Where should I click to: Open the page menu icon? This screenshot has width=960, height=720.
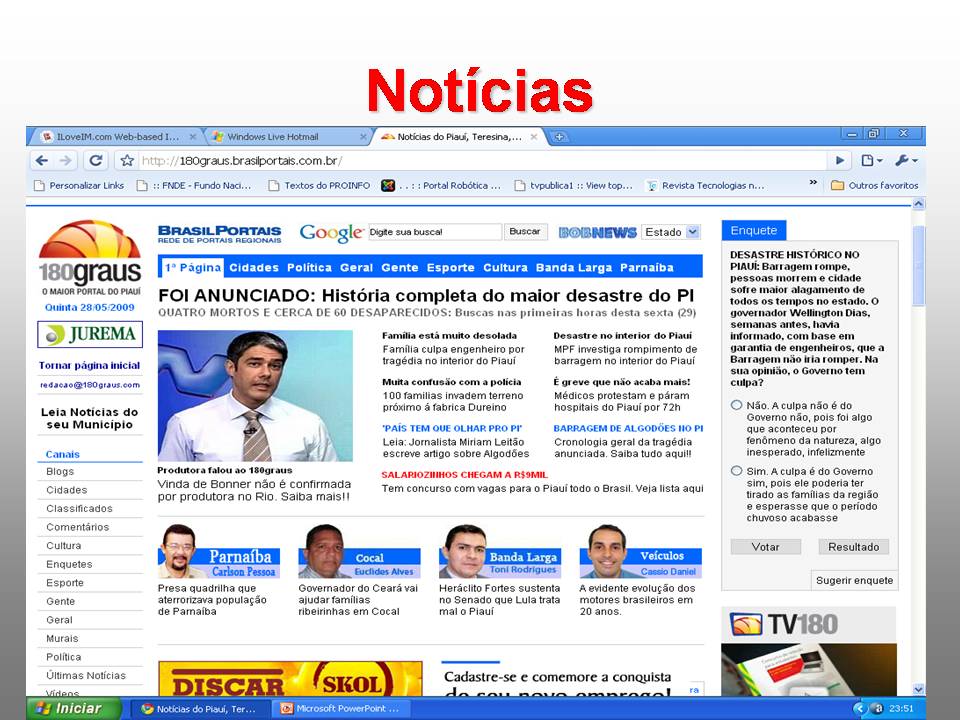871,160
